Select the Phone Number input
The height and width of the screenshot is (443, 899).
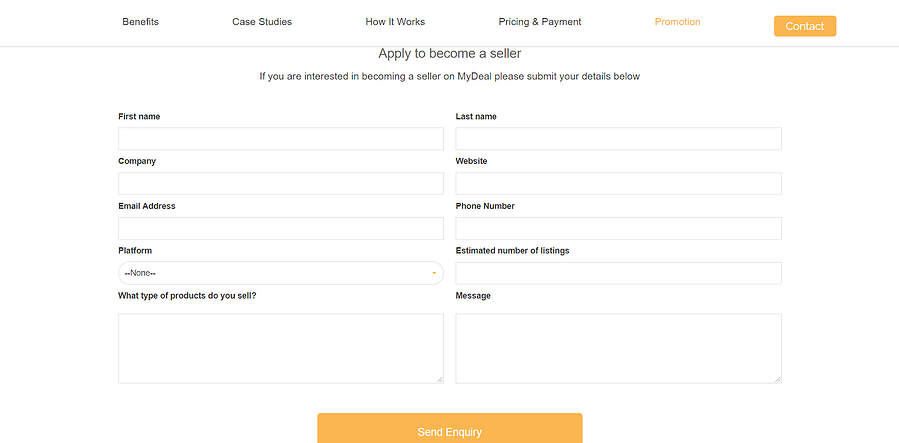618,229
